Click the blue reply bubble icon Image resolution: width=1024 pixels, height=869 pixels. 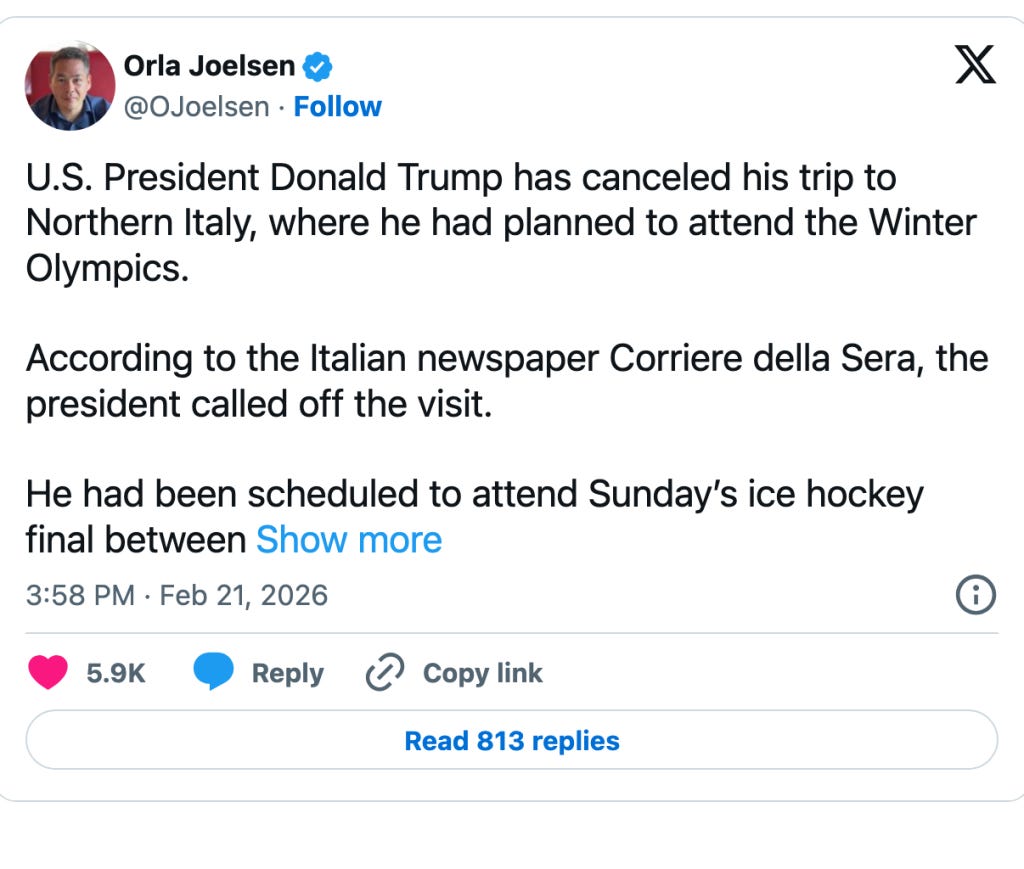point(212,673)
